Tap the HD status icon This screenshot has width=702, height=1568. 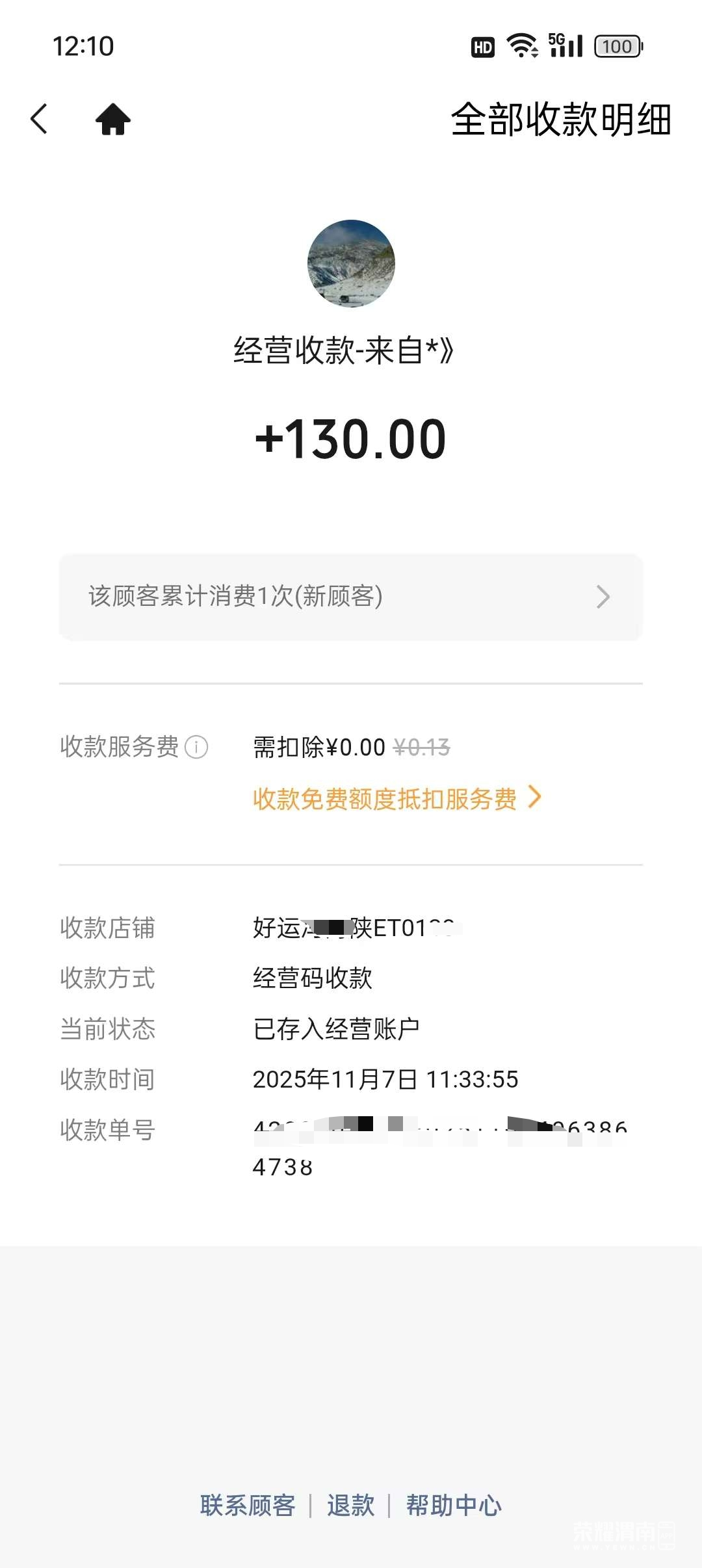(x=482, y=47)
